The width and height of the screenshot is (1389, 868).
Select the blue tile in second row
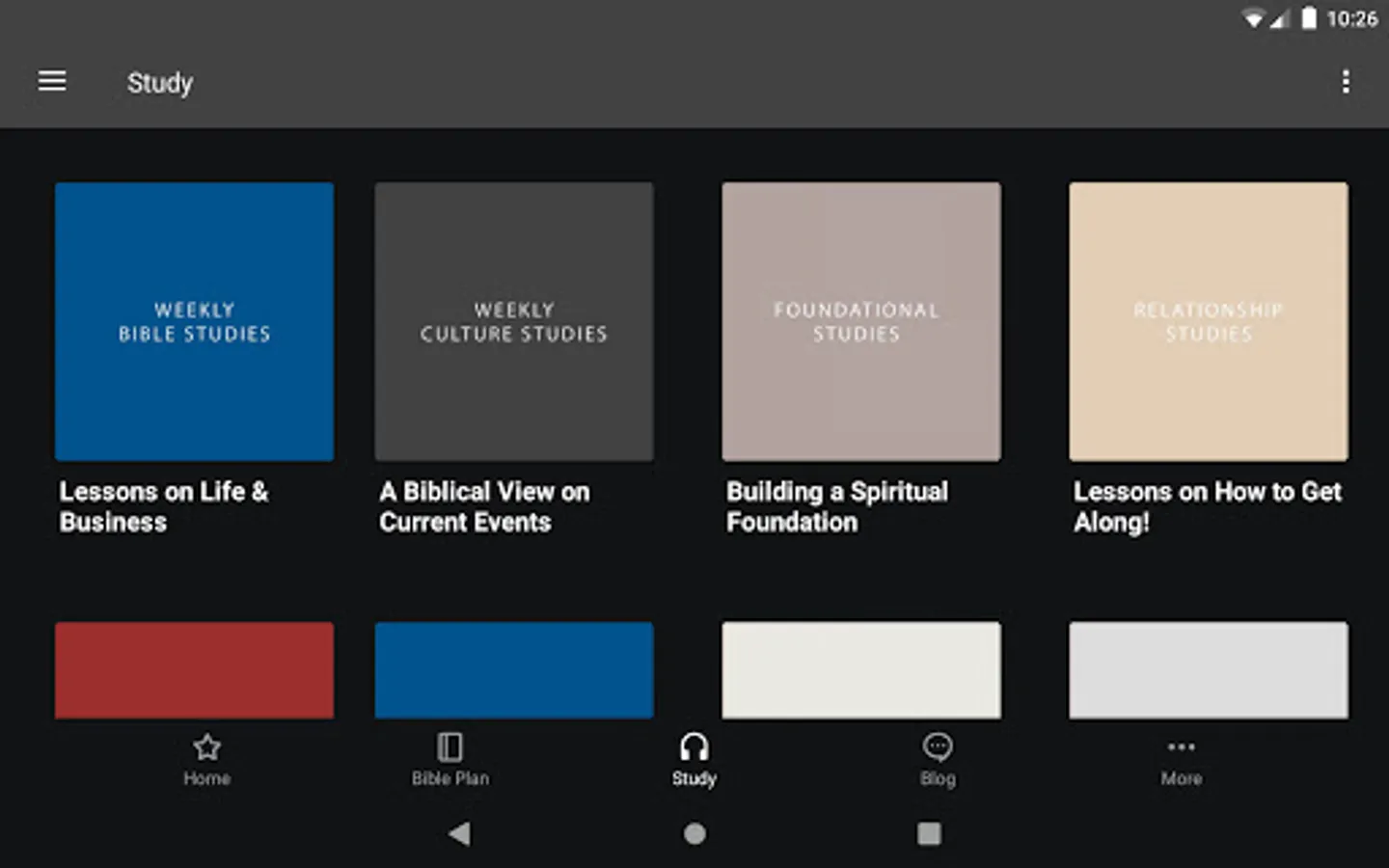point(514,670)
